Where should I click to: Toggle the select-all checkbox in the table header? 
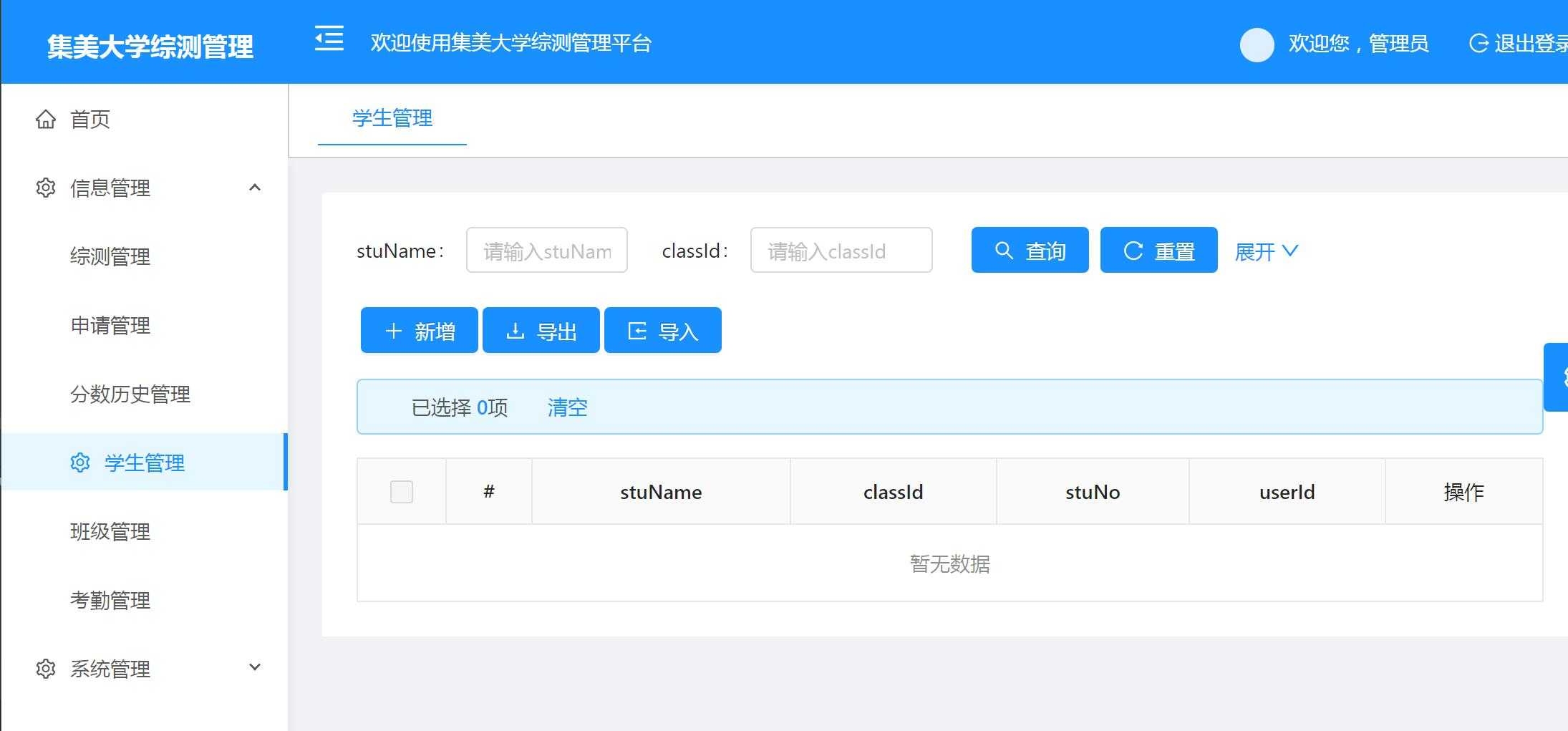402,492
